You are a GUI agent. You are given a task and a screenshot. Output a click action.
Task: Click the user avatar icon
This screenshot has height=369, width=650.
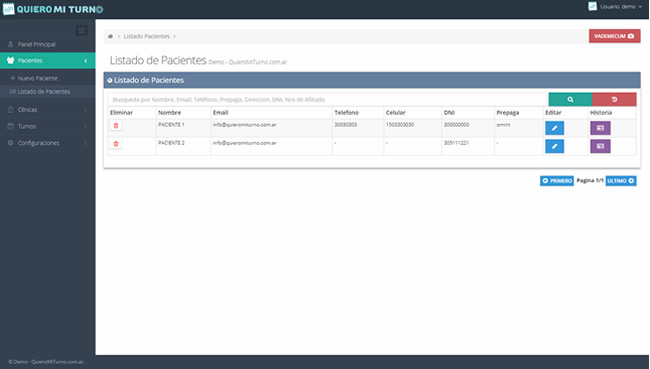coord(592,6)
